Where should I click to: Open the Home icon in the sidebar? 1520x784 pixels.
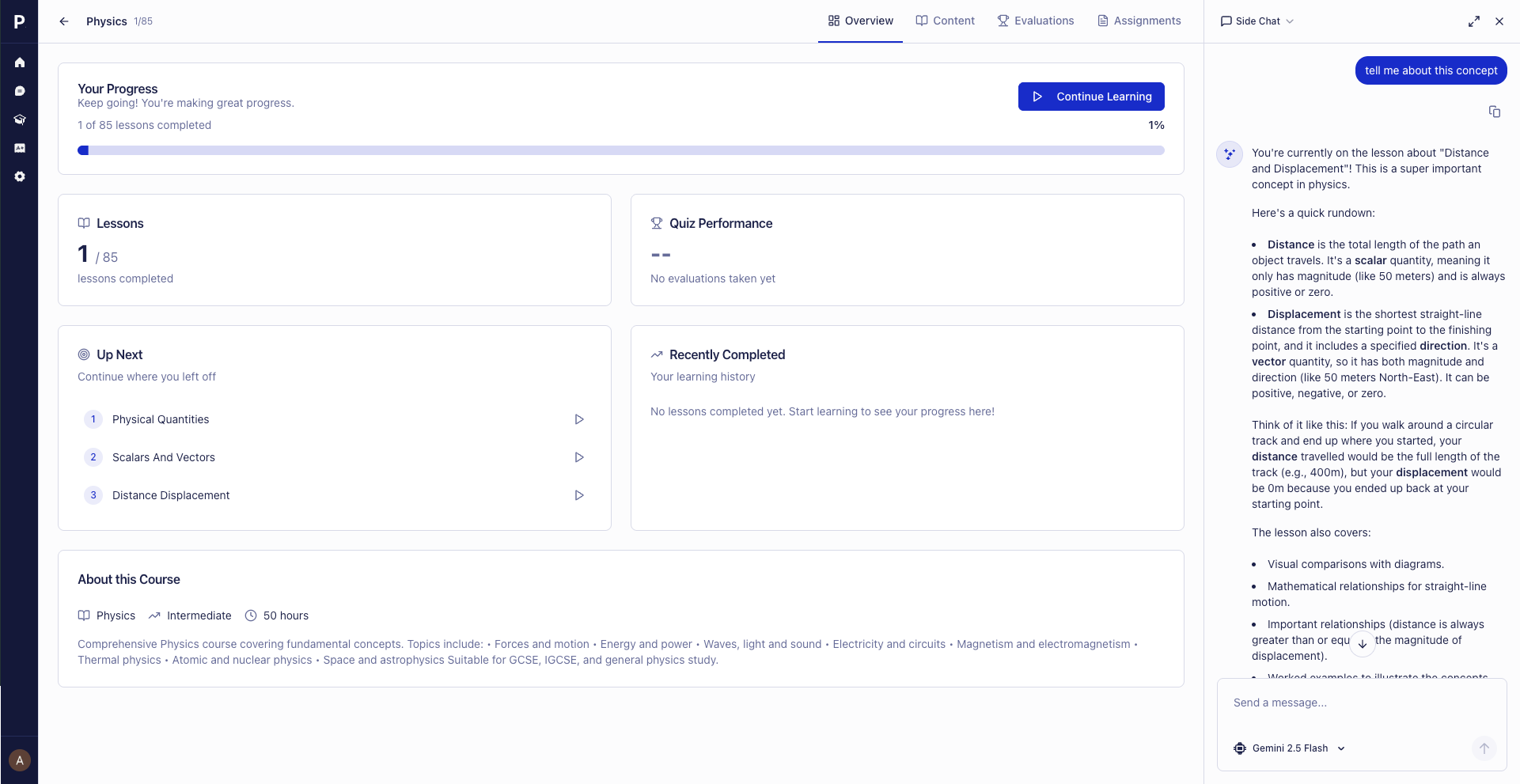pos(20,62)
